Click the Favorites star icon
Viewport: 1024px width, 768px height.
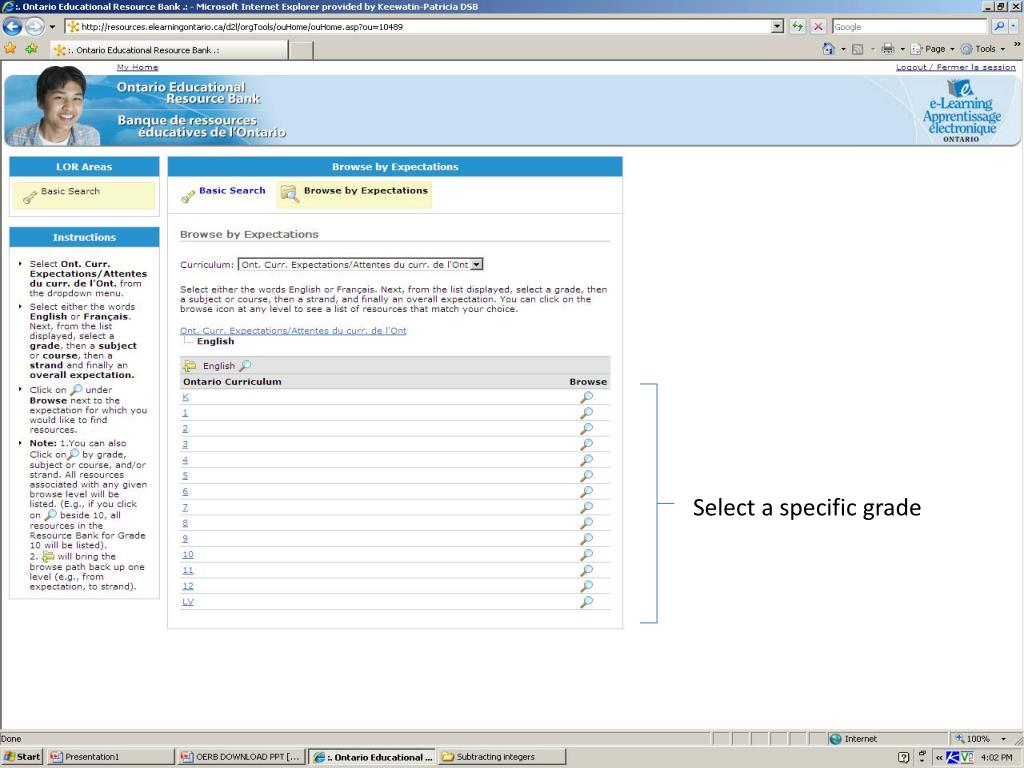[10, 49]
